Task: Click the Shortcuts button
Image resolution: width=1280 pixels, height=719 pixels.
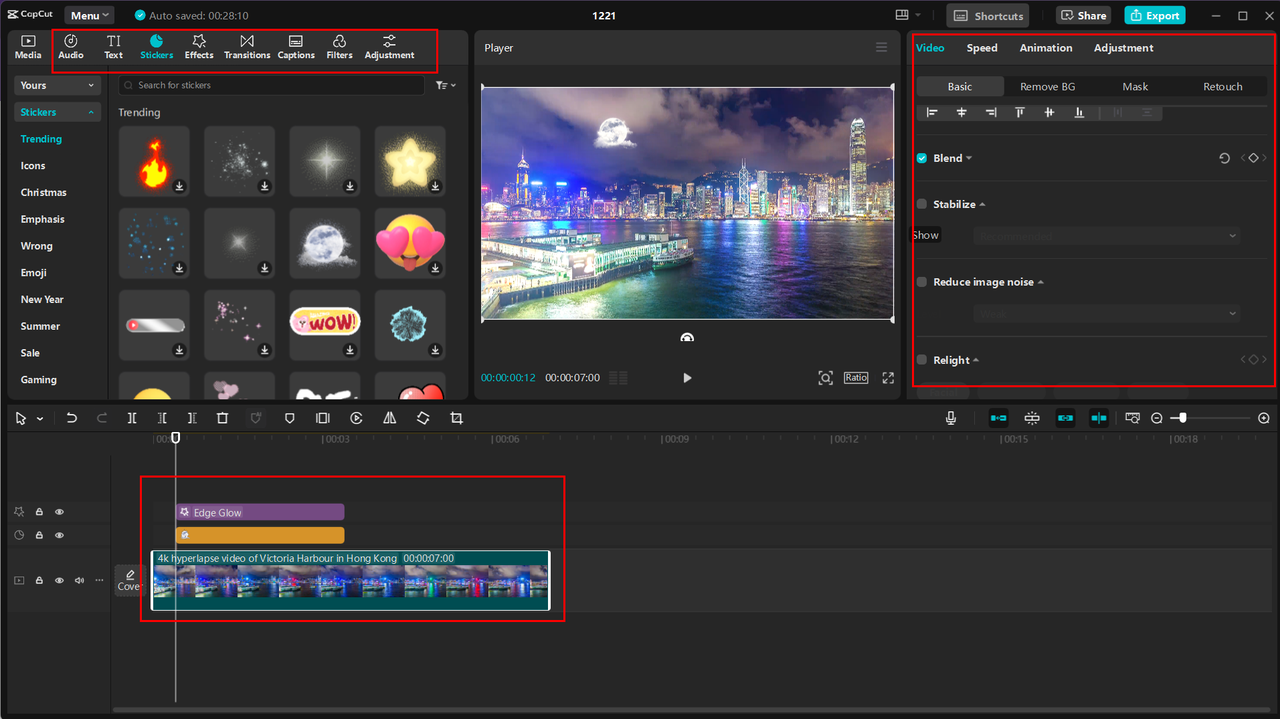Action: click(x=989, y=15)
